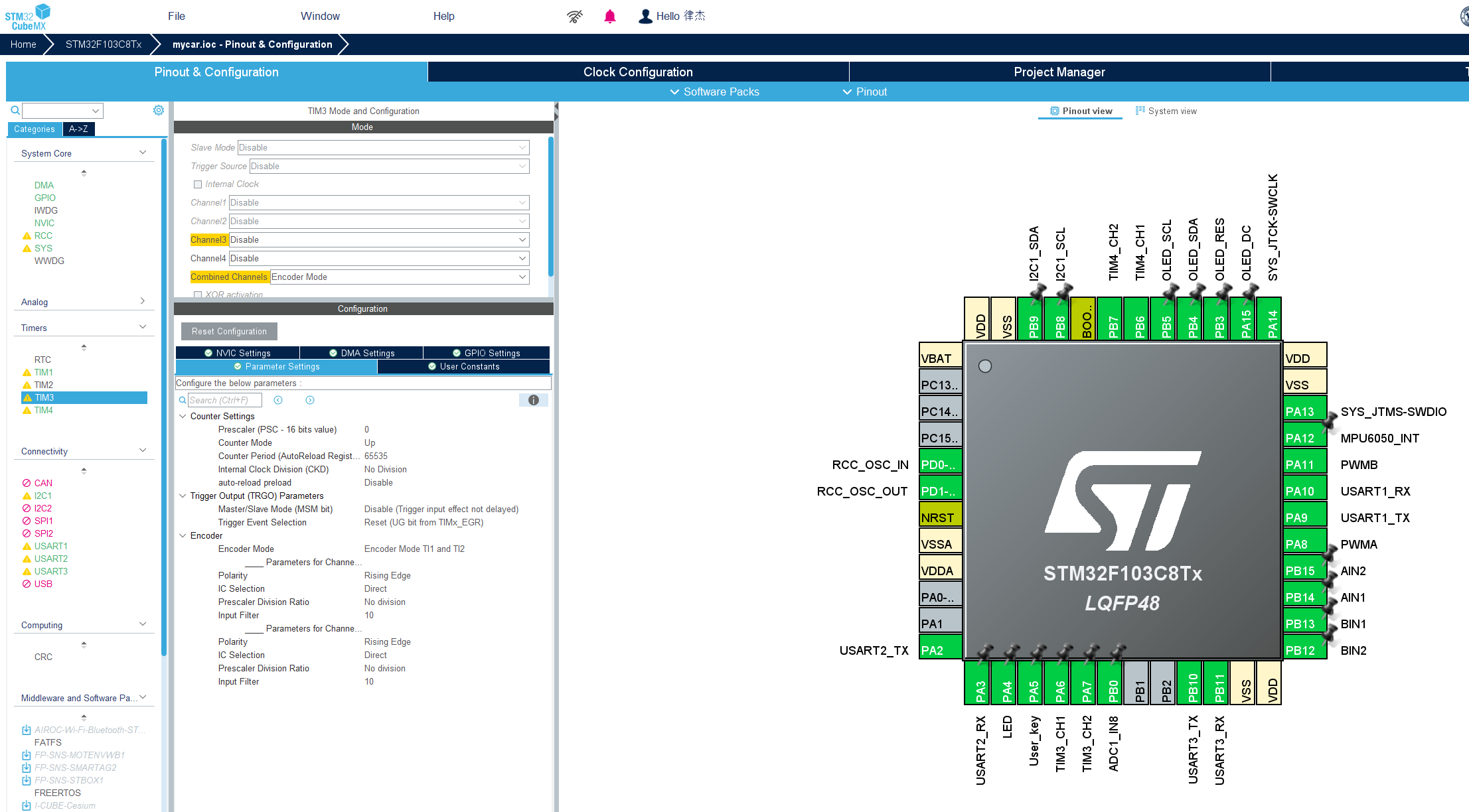Image resolution: width=1469 pixels, height=812 pixels.
Task: Open the Help menu
Action: point(444,16)
